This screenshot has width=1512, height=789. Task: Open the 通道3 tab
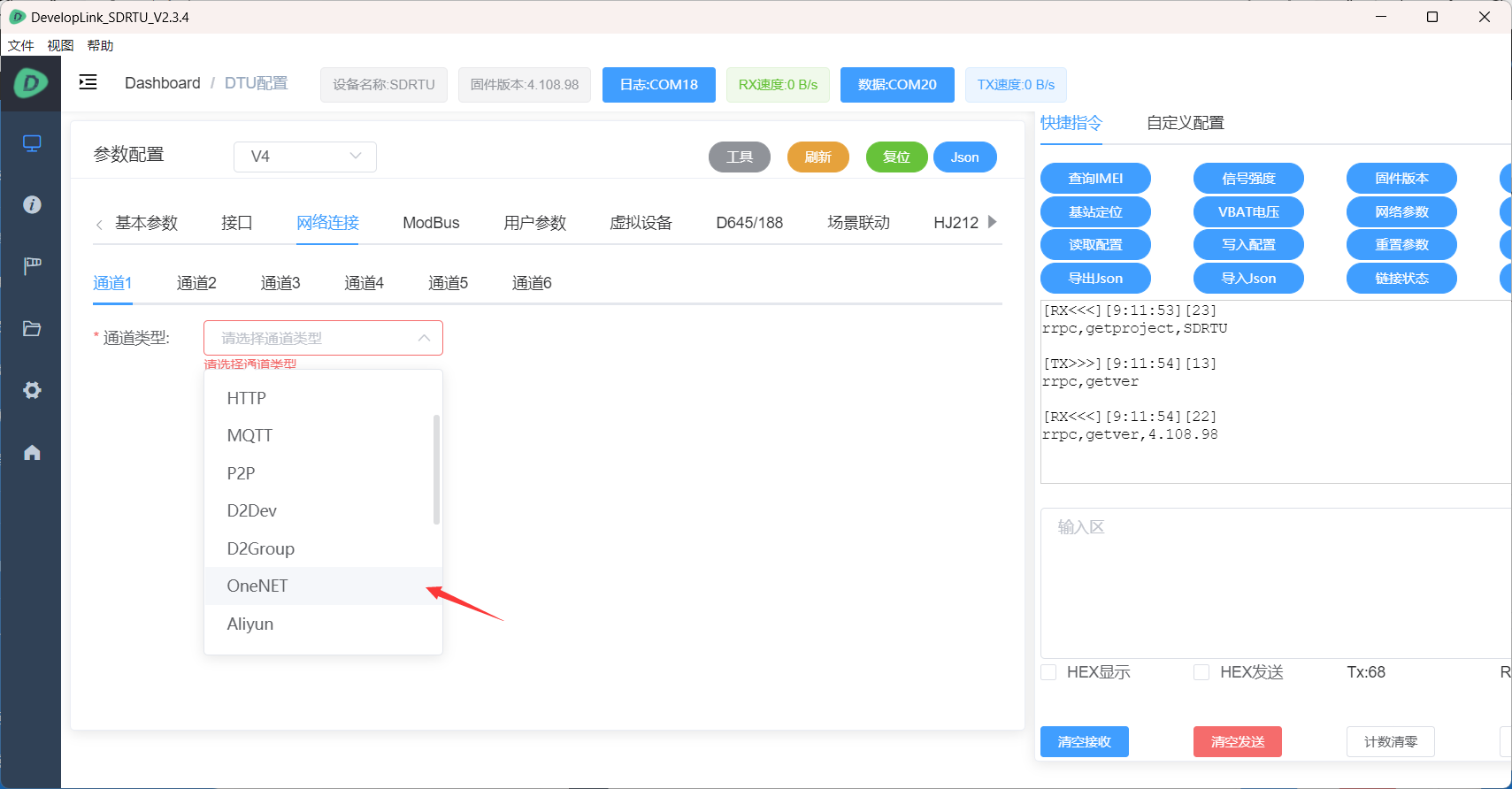280,283
